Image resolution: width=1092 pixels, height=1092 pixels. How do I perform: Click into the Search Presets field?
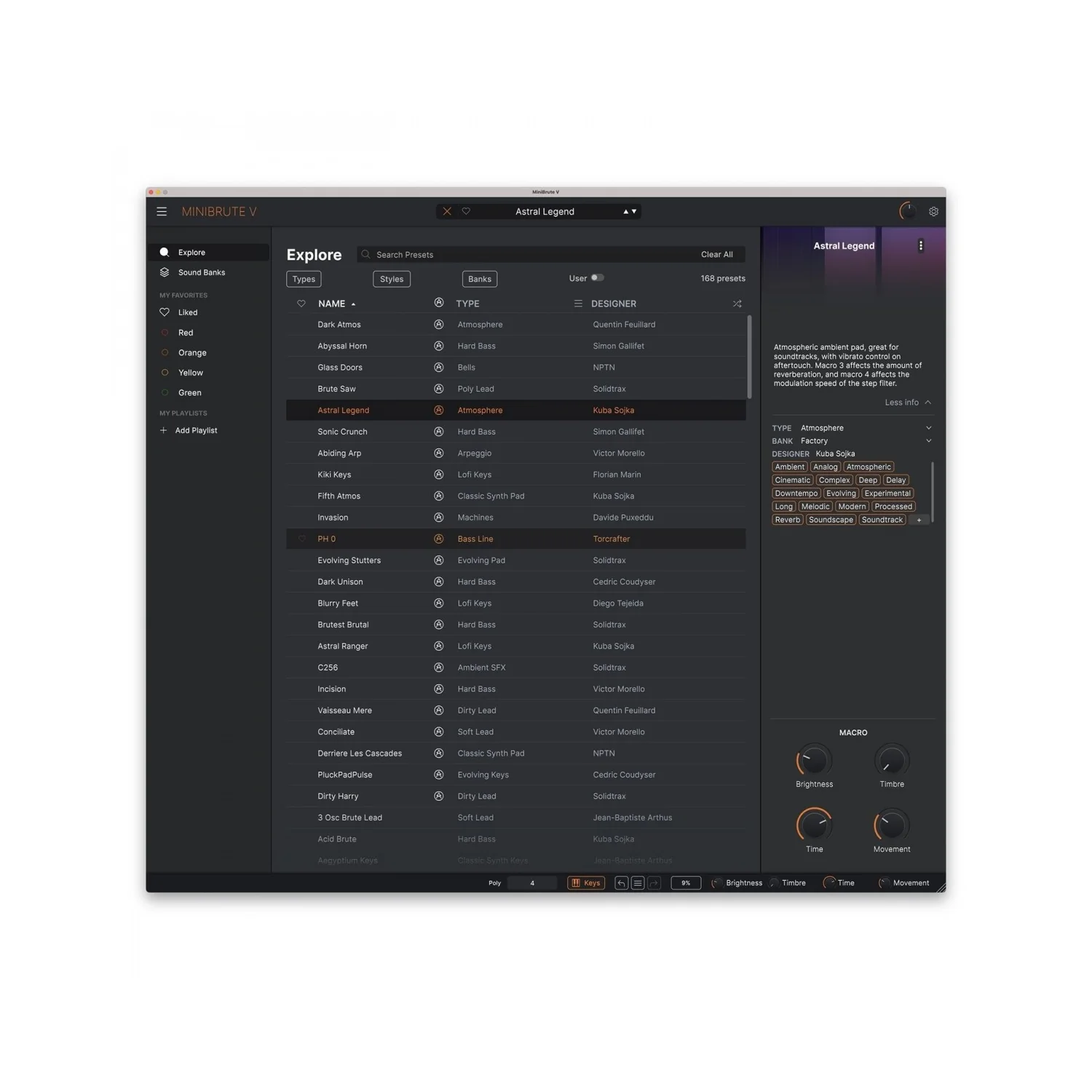point(551,255)
